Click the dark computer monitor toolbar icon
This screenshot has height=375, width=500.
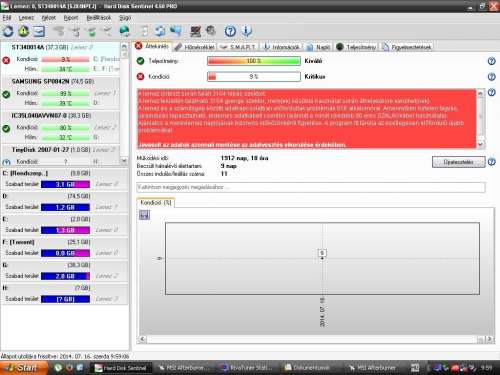point(195,31)
